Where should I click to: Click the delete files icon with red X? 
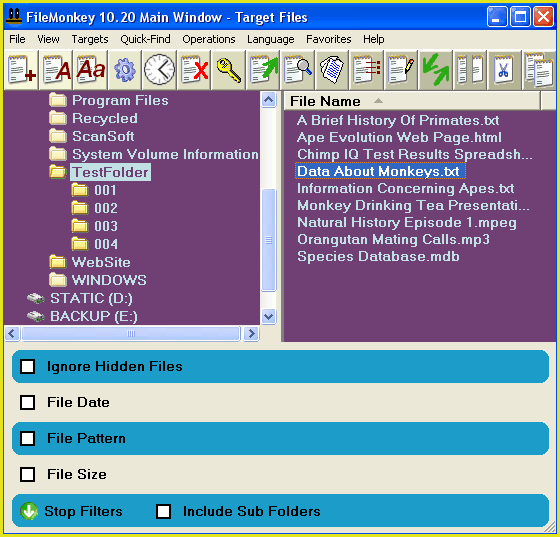pyautogui.click(x=194, y=70)
